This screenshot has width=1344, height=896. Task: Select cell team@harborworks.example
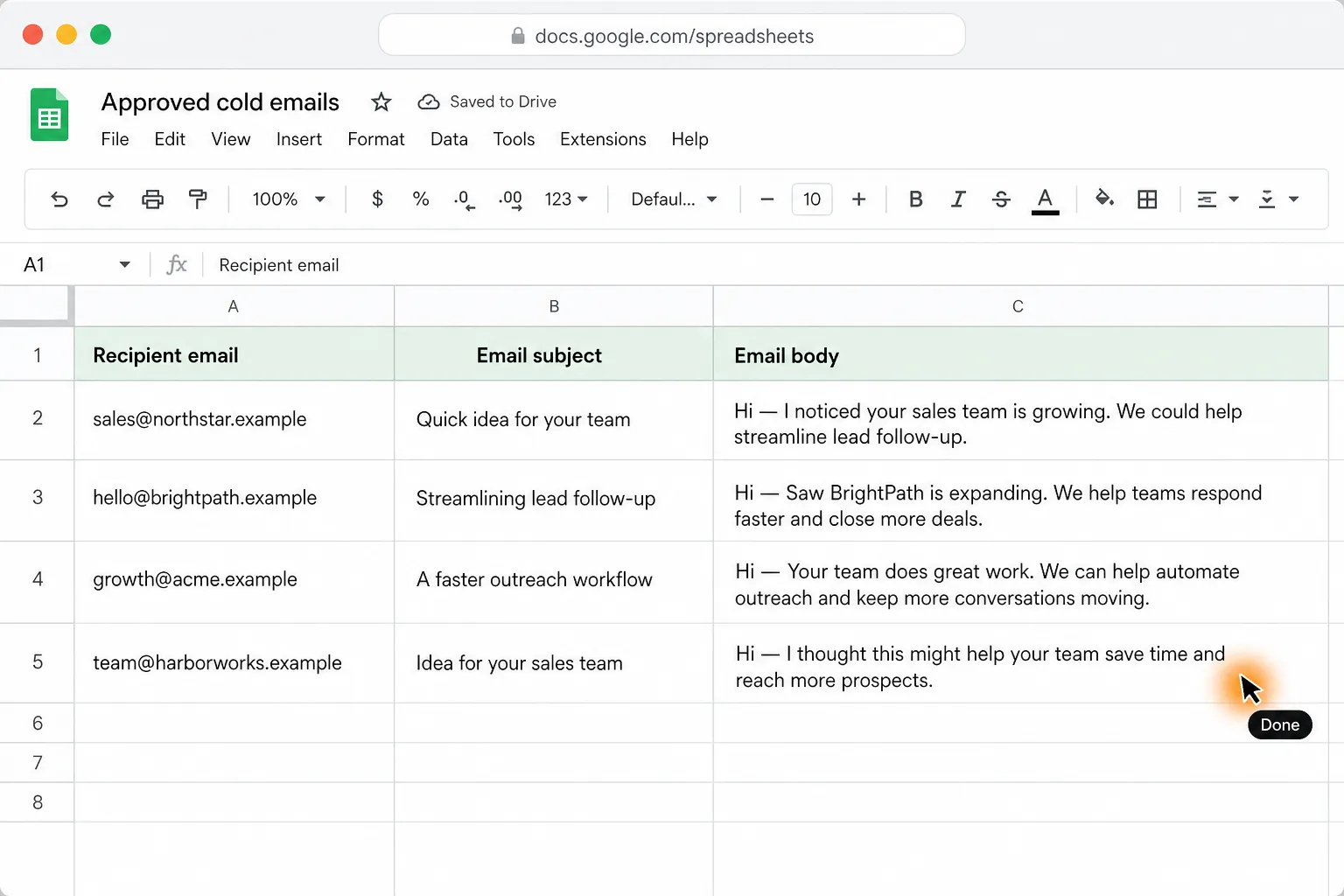tap(234, 663)
